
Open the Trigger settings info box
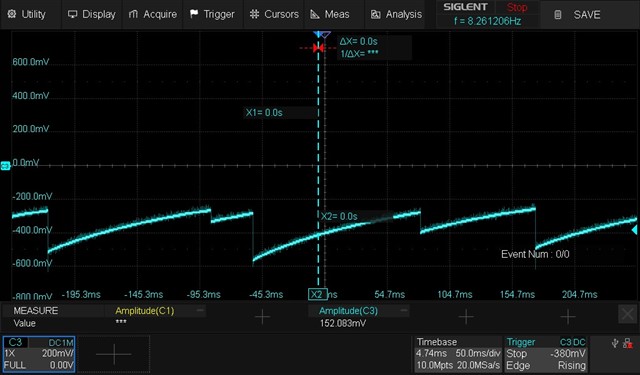point(546,354)
